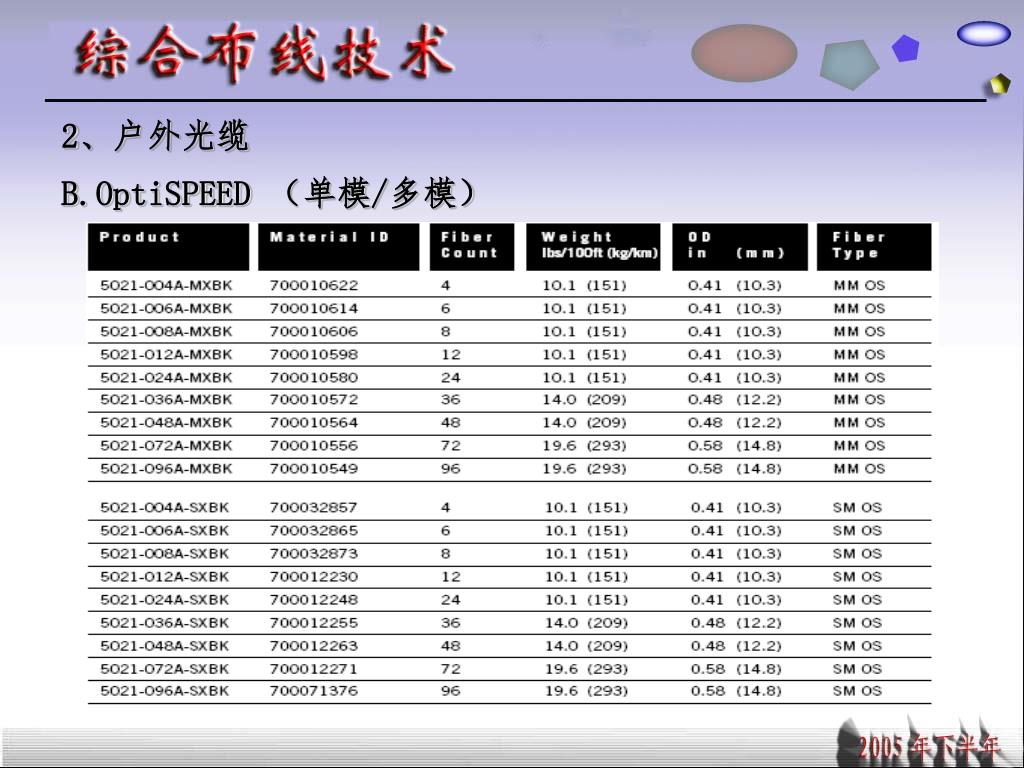1024x768 pixels.
Task: Click material ID 700032857
Action: click(x=314, y=507)
